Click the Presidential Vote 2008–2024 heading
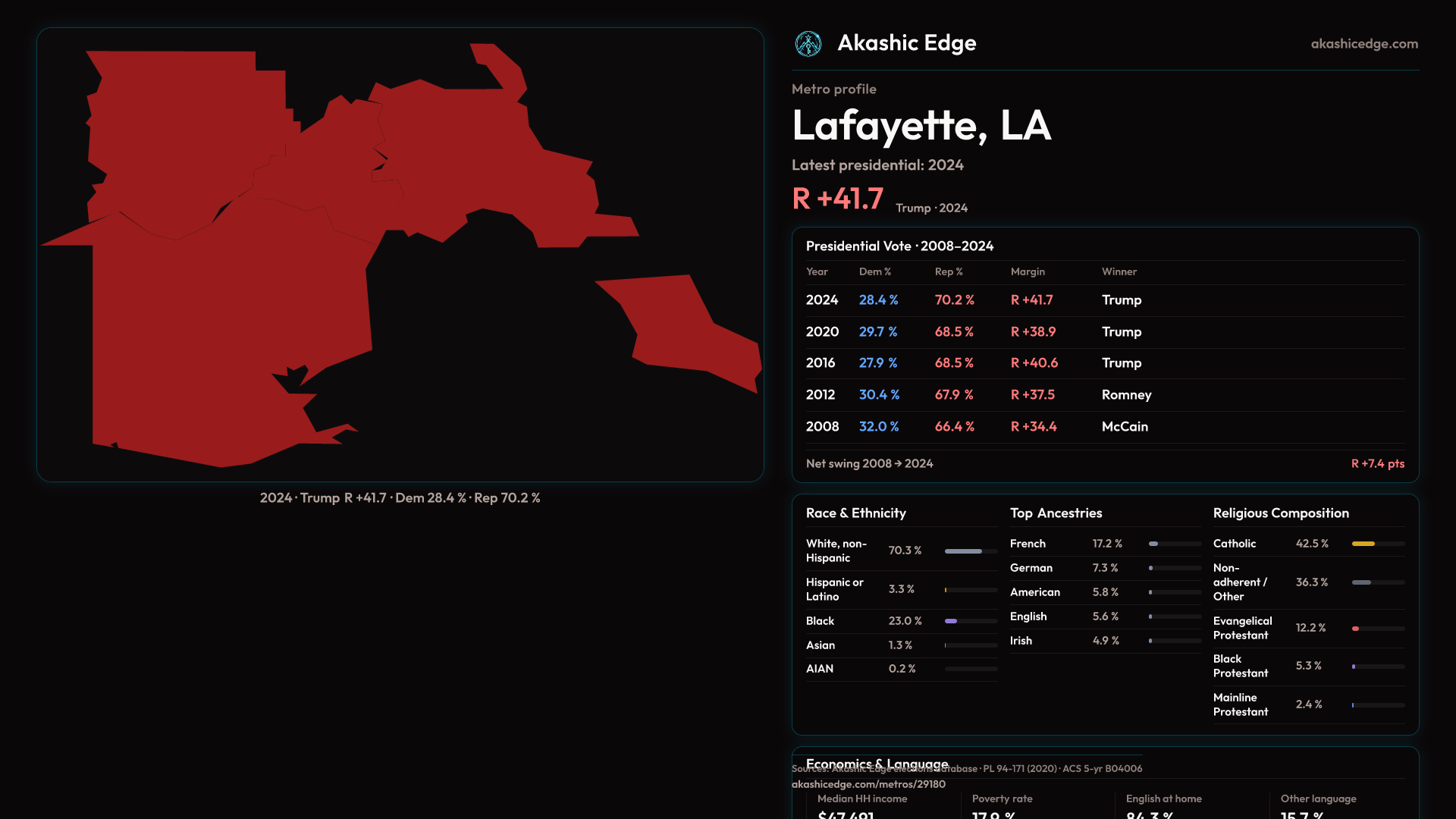The image size is (1456, 819). tap(899, 246)
